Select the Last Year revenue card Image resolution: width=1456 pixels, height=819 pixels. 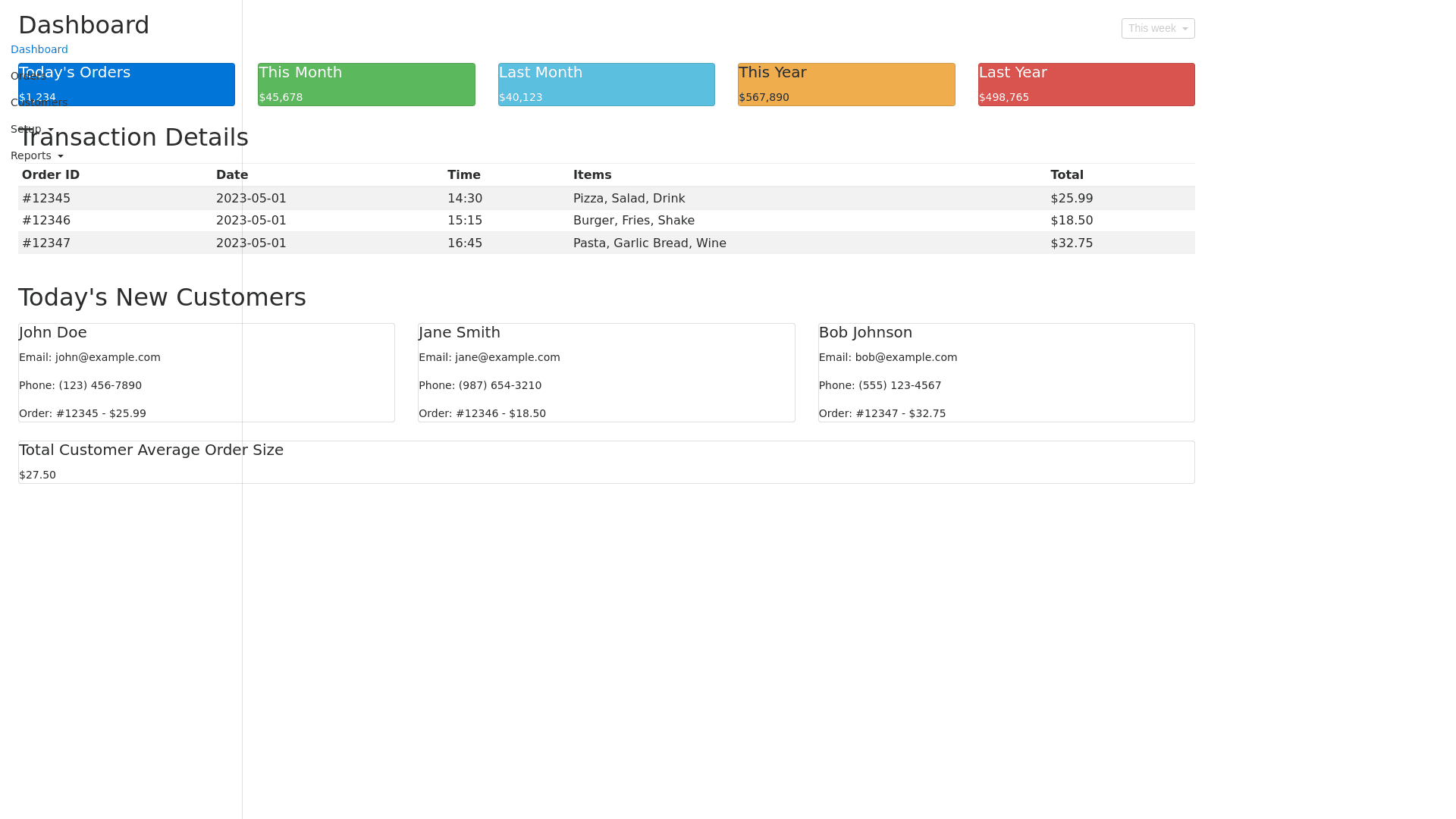click(1085, 84)
